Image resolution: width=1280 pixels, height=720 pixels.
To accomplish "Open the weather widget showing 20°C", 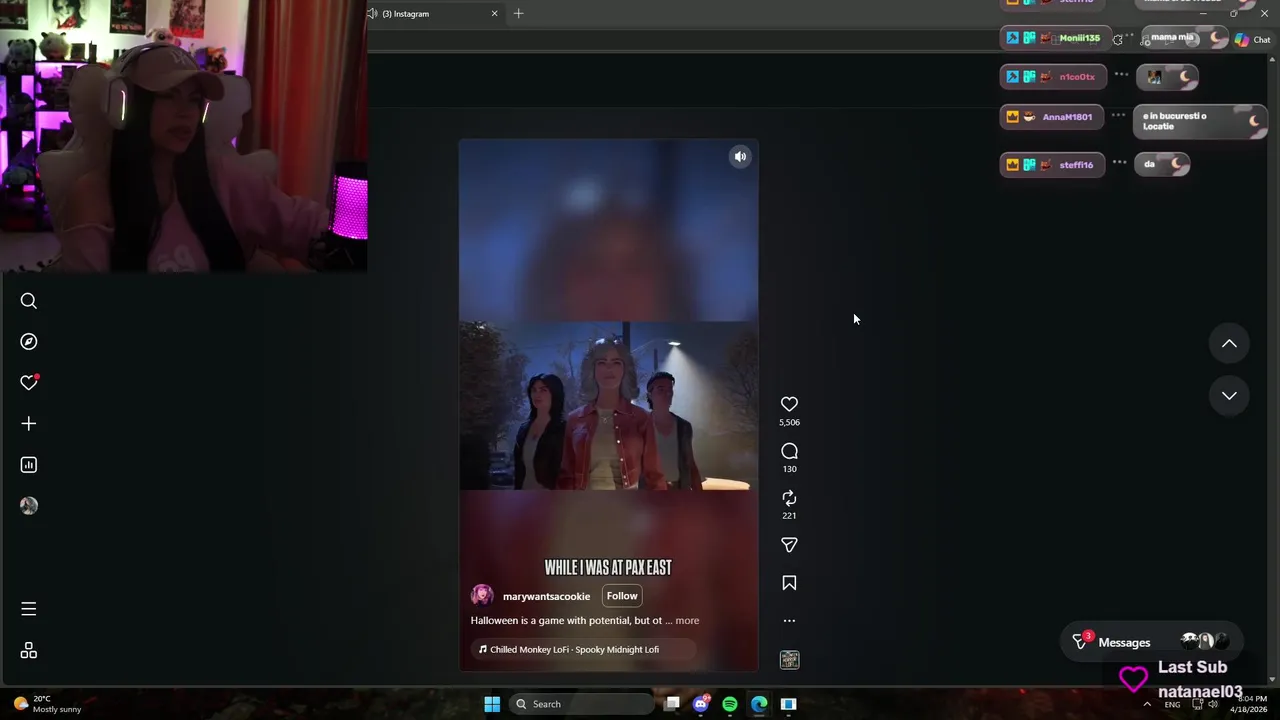I will tap(48, 704).
